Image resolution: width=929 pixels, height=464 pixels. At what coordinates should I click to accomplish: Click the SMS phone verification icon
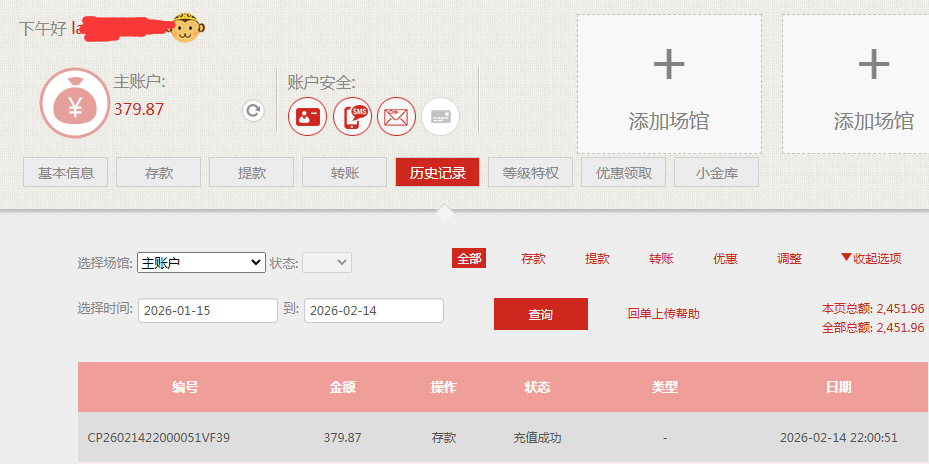tap(352, 117)
